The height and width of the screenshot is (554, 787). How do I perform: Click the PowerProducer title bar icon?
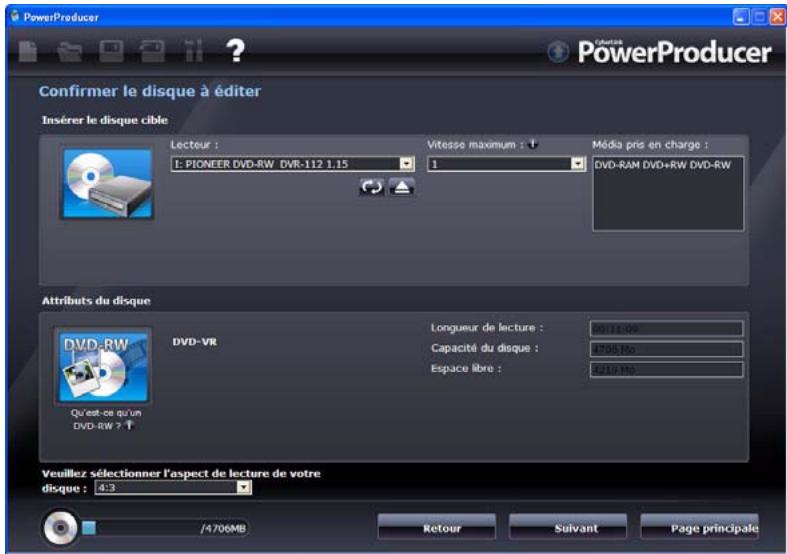coord(15,16)
